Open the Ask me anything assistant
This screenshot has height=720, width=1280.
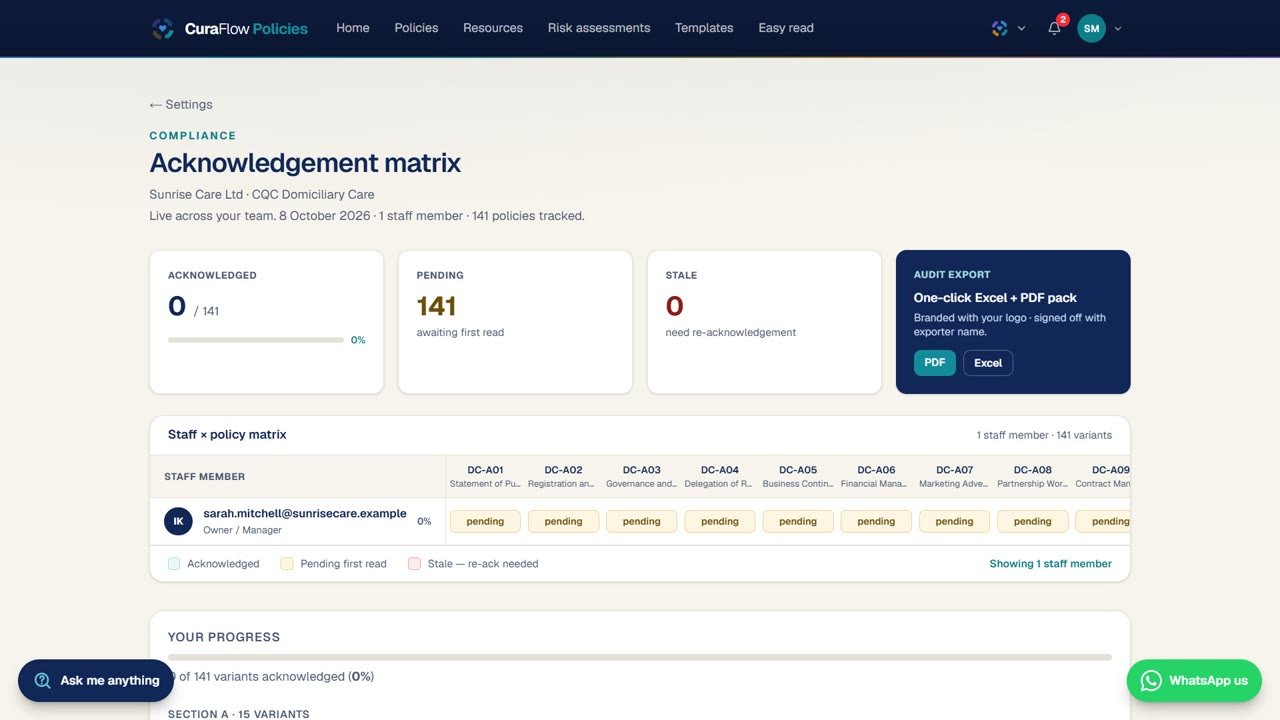pos(96,680)
